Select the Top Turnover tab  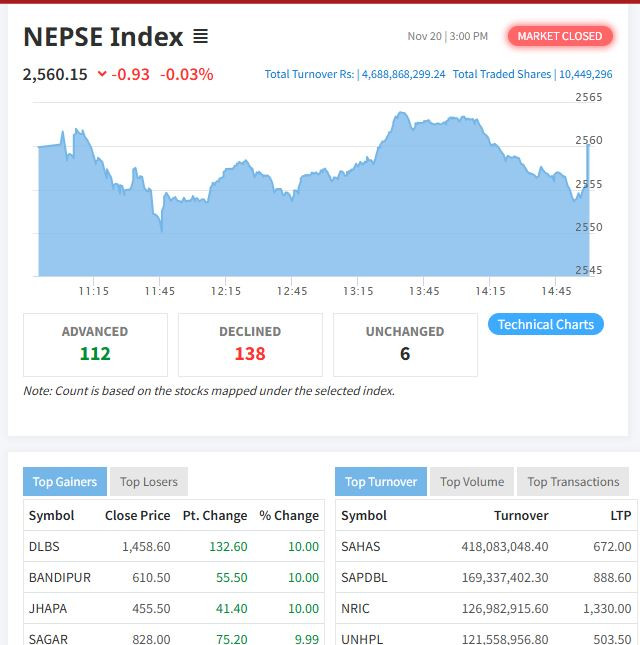click(x=381, y=482)
